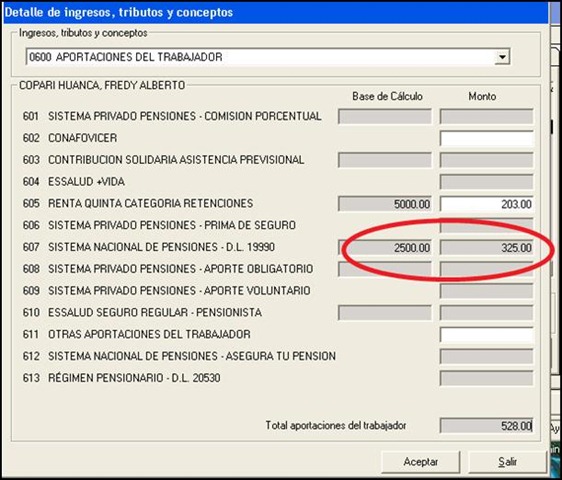Screen dimensions: 562x480
Task: Click the label 602 CONAFOVICER
Action: (70, 138)
